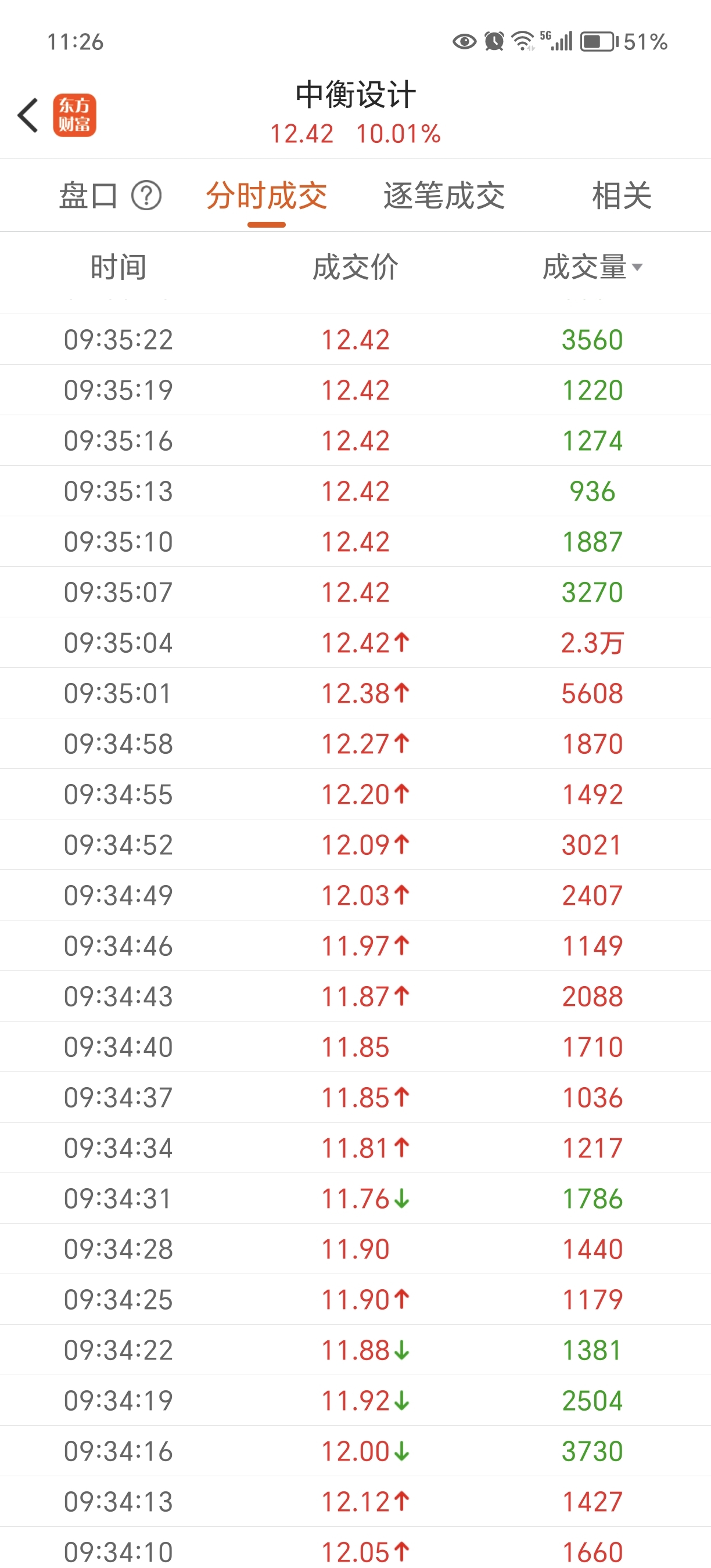The width and height of the screenshot is (711, 1568).
Task: Tap the Wi-Fi status icon
Action: [x=522, y=41]
